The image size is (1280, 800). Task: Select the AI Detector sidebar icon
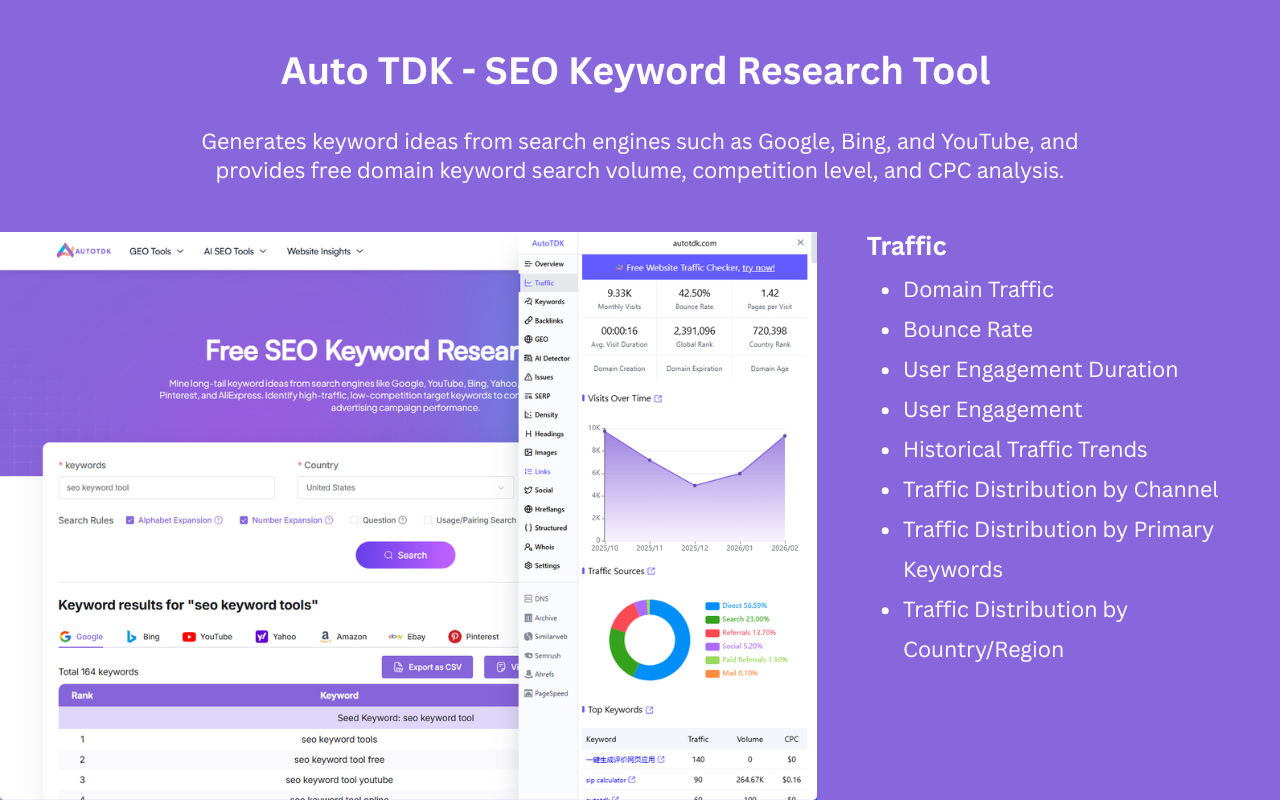pos(547,358)
